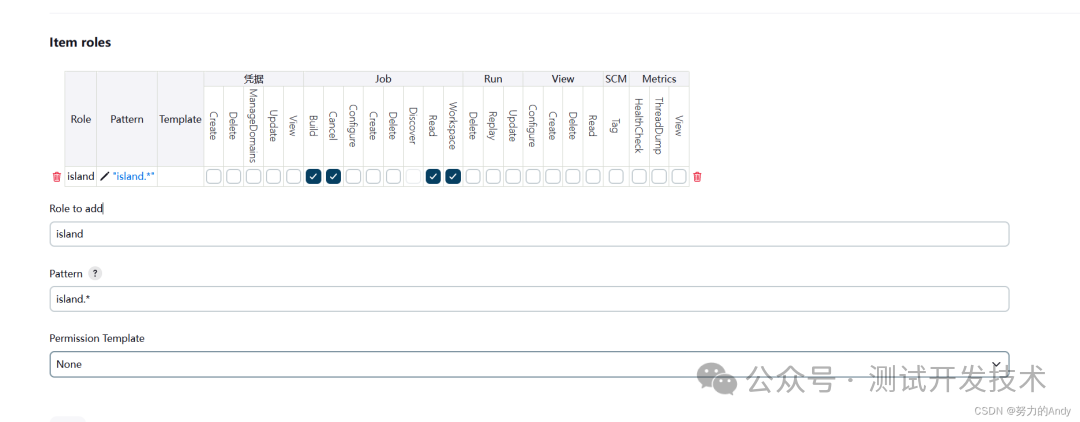Click the Role column header

(x=81, y=119)
